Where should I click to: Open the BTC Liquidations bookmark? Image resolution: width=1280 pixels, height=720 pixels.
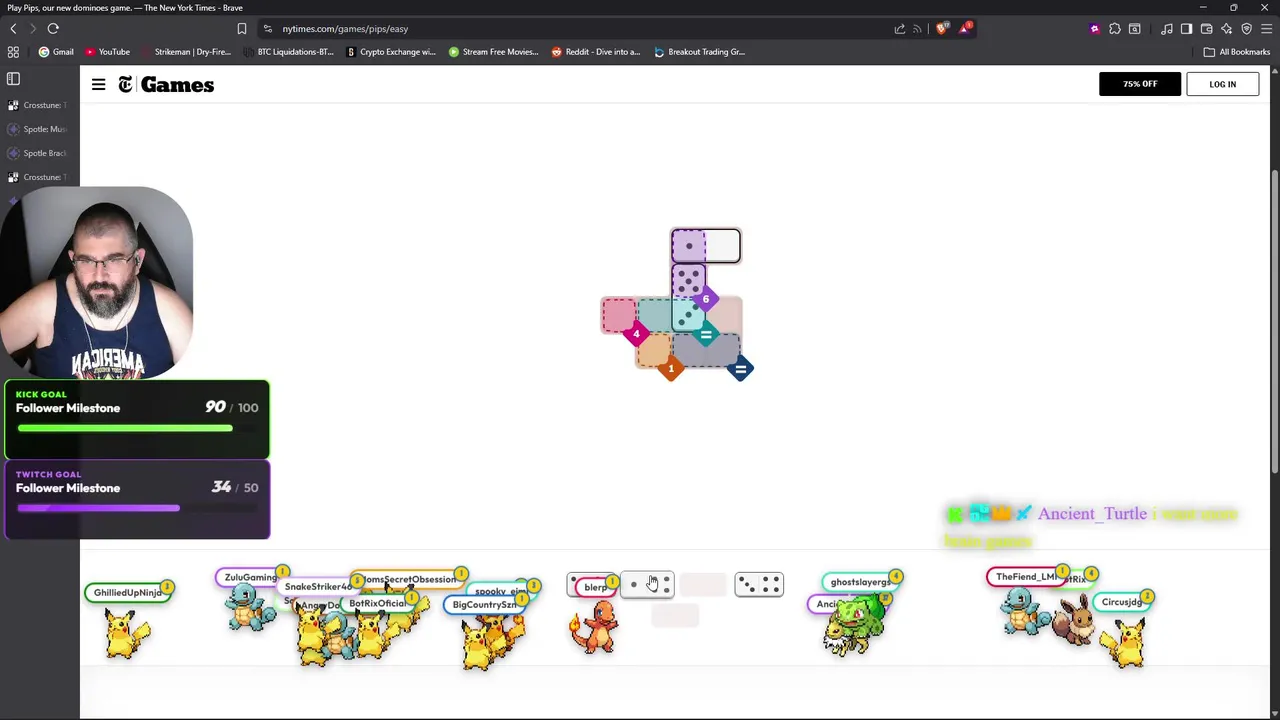point(288,52)
